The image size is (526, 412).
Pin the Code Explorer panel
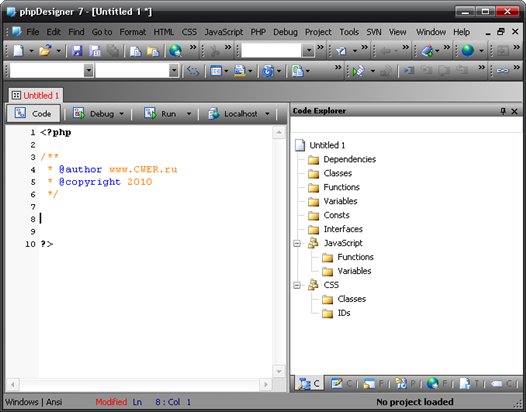503,111
